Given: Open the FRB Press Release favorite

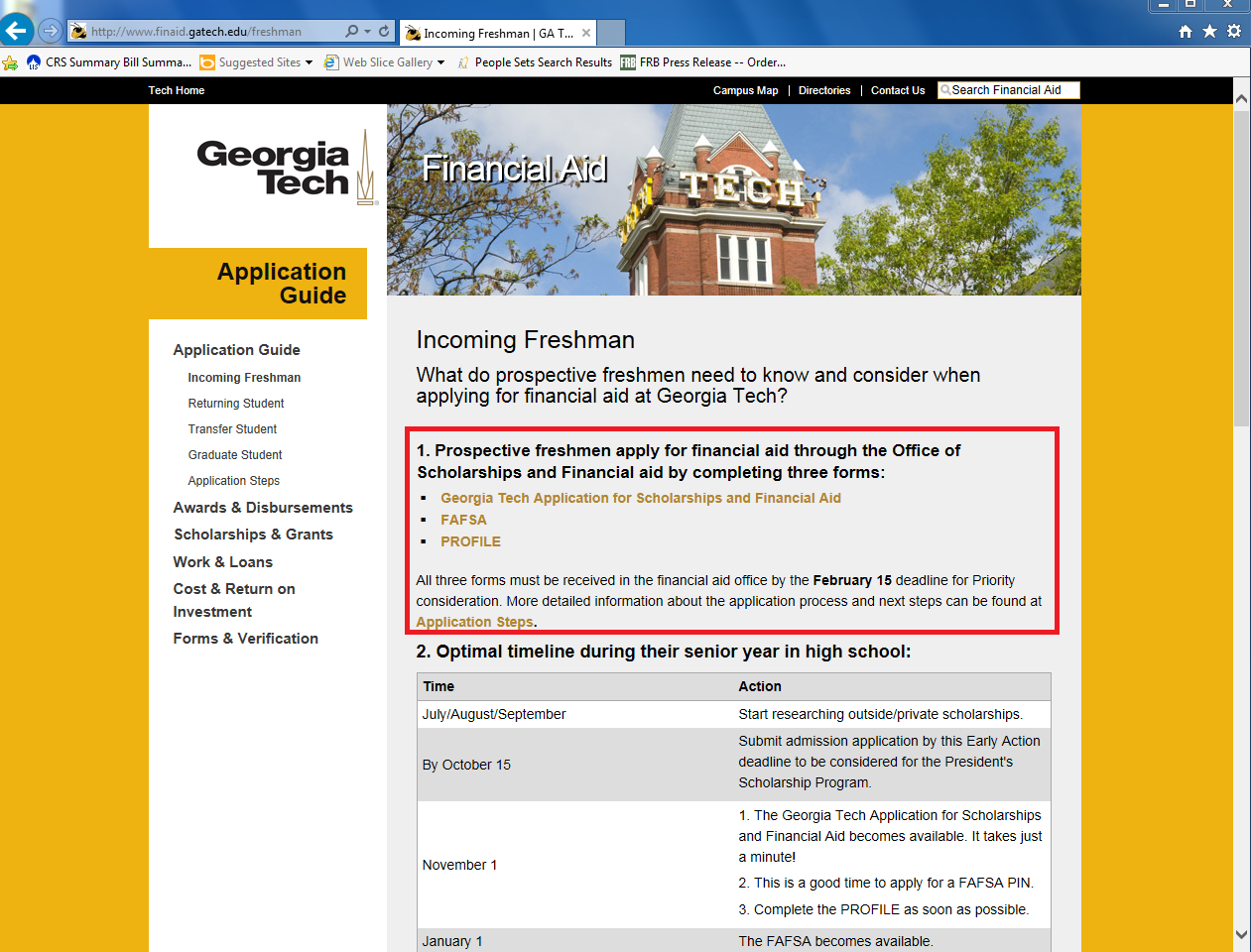Looking at the screenshot, I should [703, 62].
